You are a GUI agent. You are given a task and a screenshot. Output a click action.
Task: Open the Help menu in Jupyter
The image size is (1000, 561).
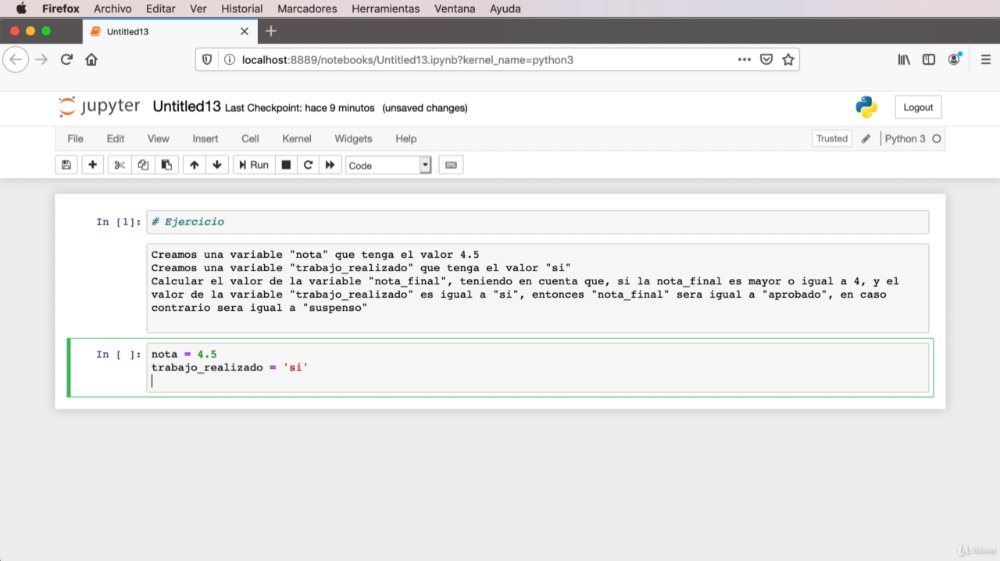pyautogui.click(x=406, y=138)
